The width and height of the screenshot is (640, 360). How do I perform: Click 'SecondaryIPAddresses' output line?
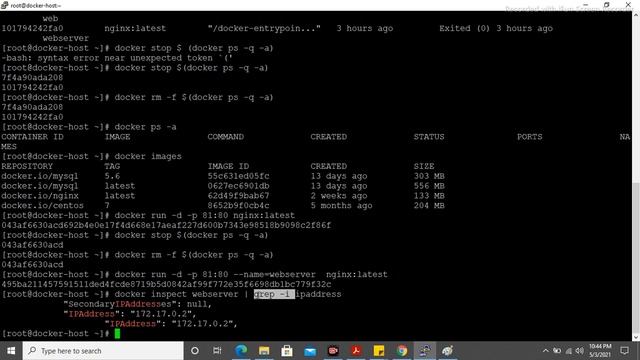138,304
